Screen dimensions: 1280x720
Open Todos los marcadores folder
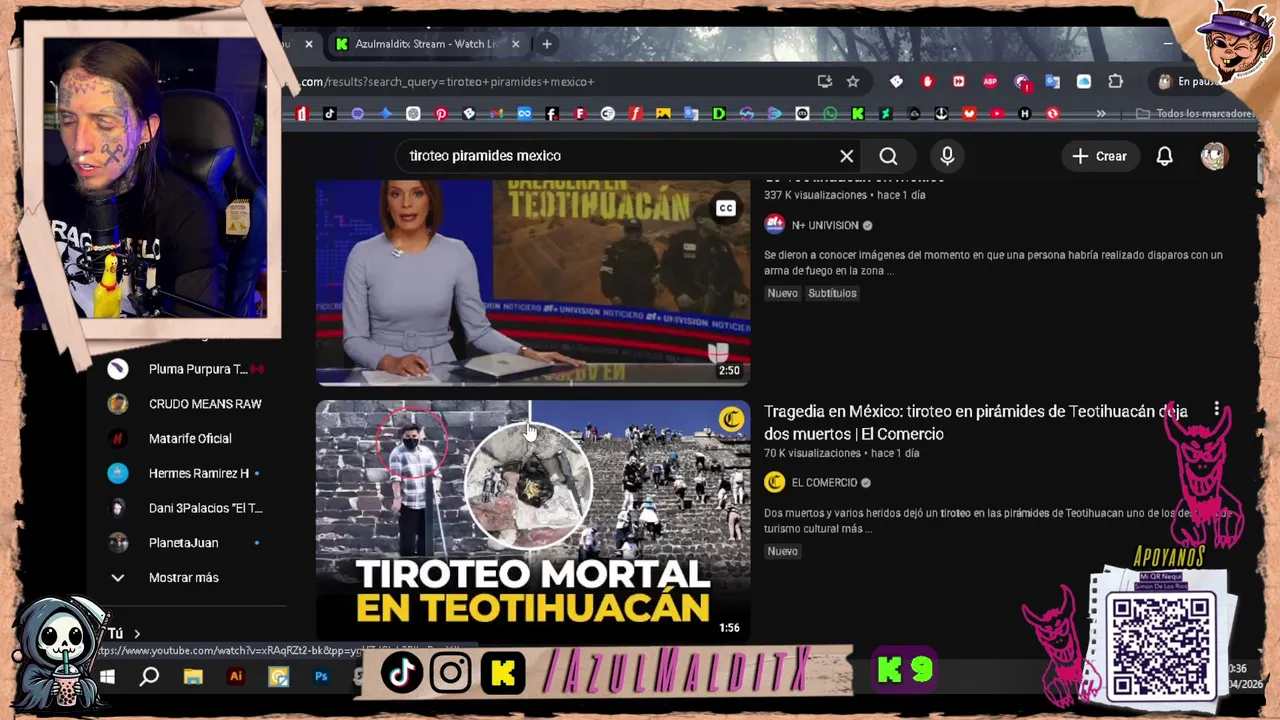point(1196,114)
